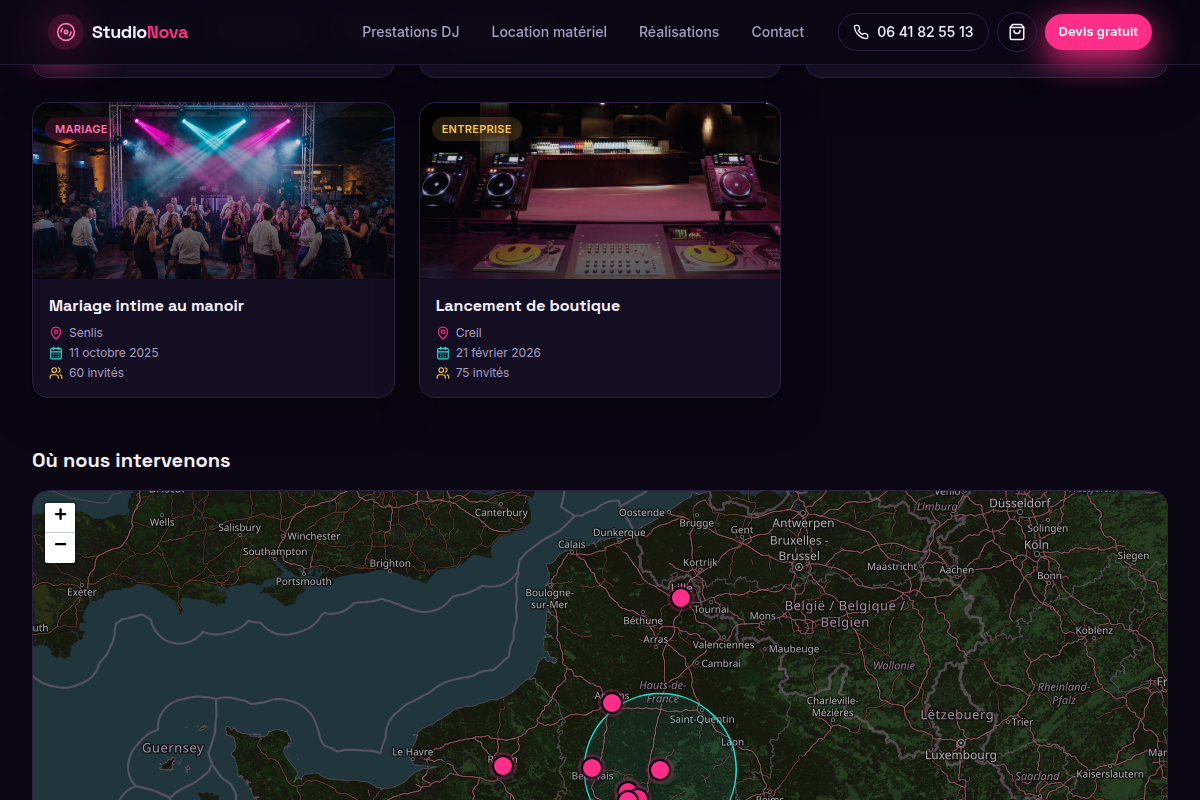Click the Düsseldorf label on the map
The height and width of the screenshot is (800, 1200).
coord(1020,503)
